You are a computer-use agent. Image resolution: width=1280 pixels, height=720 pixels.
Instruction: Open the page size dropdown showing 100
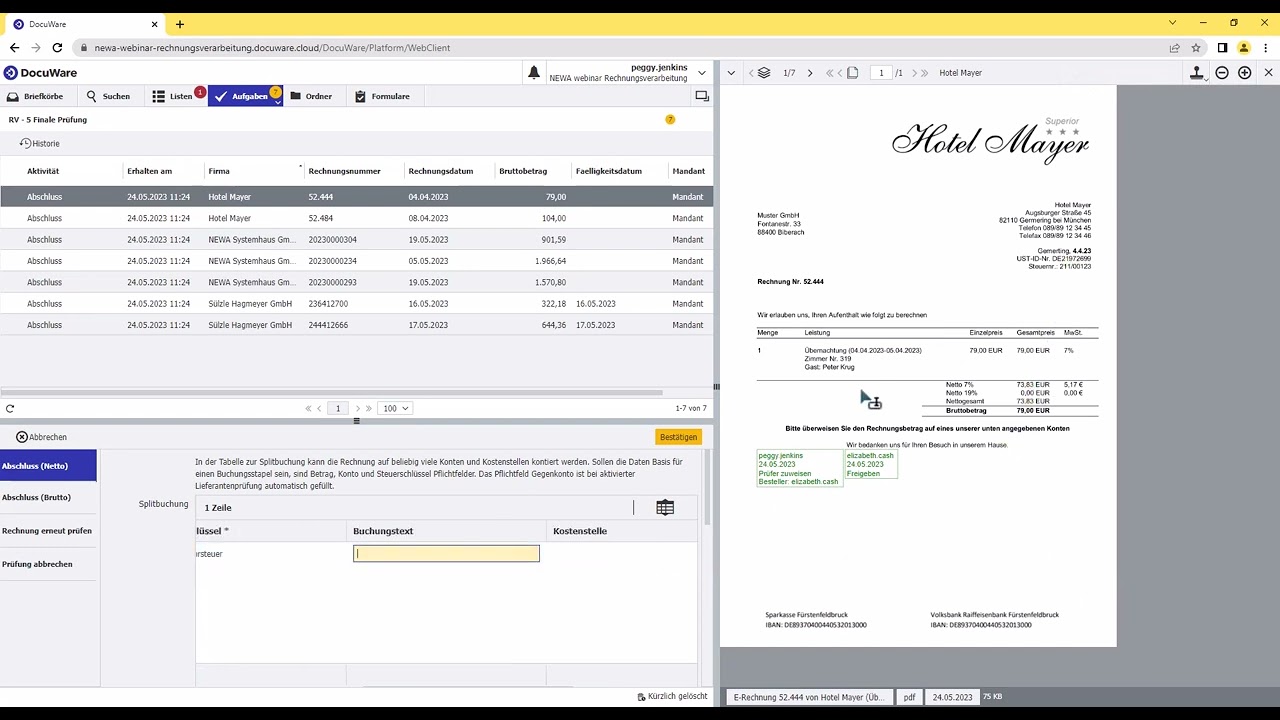396,408
